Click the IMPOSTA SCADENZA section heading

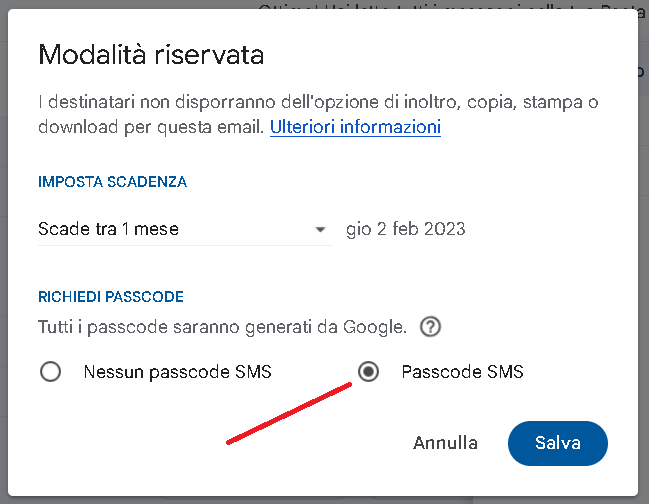112,182
